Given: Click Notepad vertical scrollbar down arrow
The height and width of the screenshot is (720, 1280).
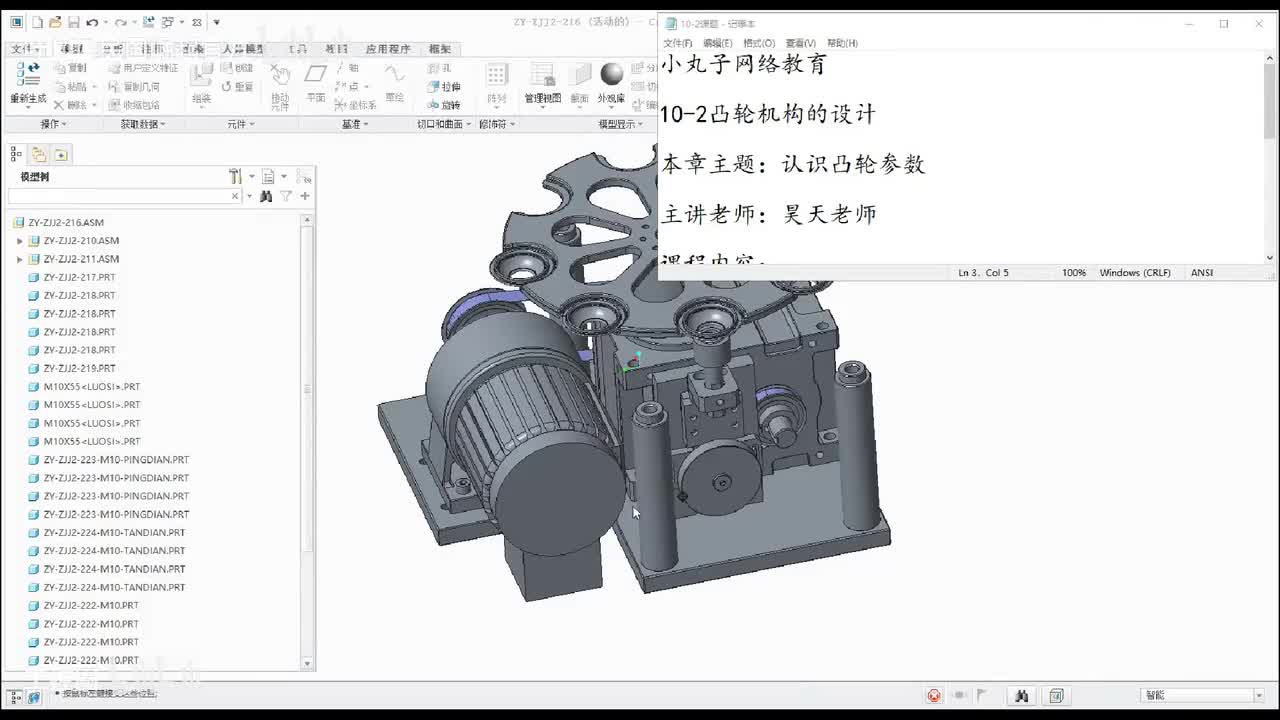Looking at the screenshot, I should (x=1270, y=257).
